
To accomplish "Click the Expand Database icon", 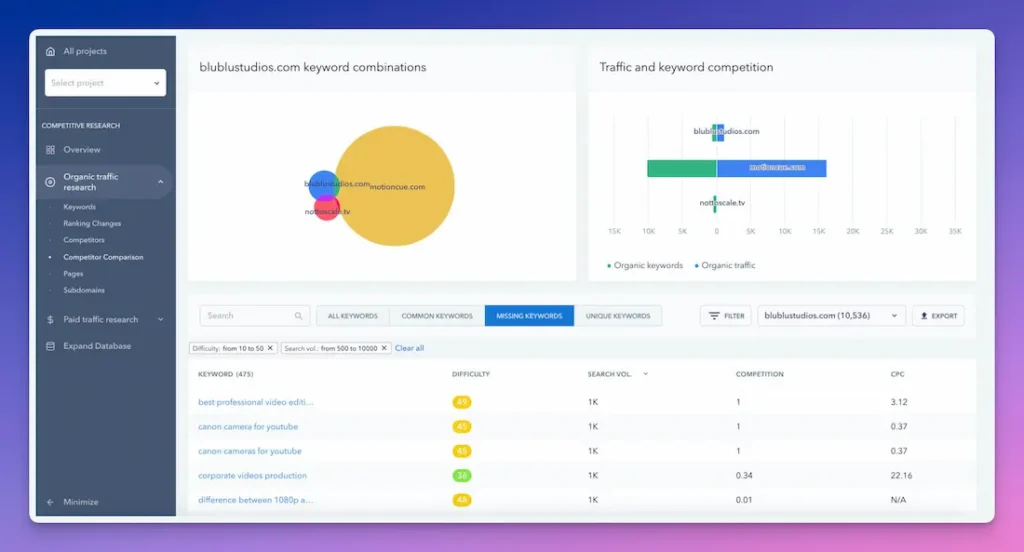I will pos(51,346).
